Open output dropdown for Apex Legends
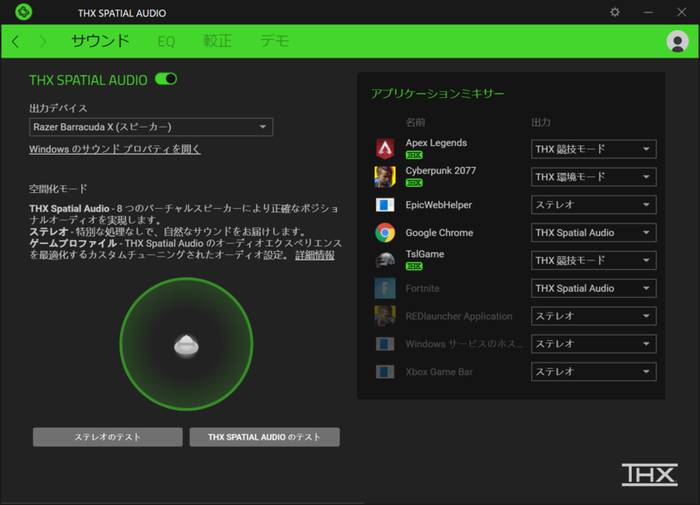Screen dimensions: 700x505 click(594, 149)
